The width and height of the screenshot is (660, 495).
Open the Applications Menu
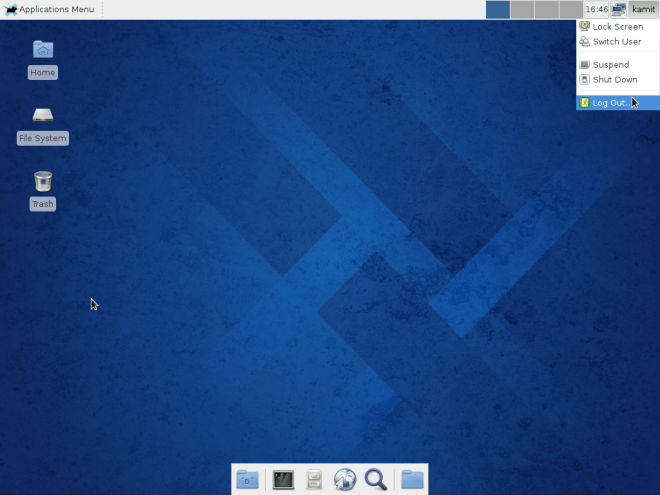click(49, 9)
